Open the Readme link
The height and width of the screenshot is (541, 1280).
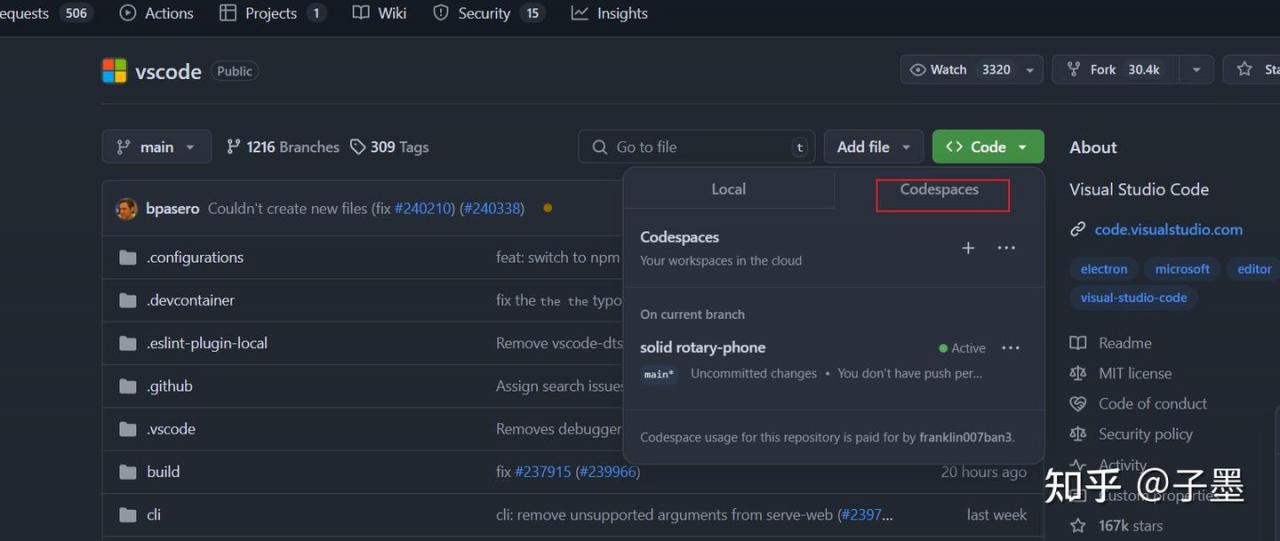1125,343
